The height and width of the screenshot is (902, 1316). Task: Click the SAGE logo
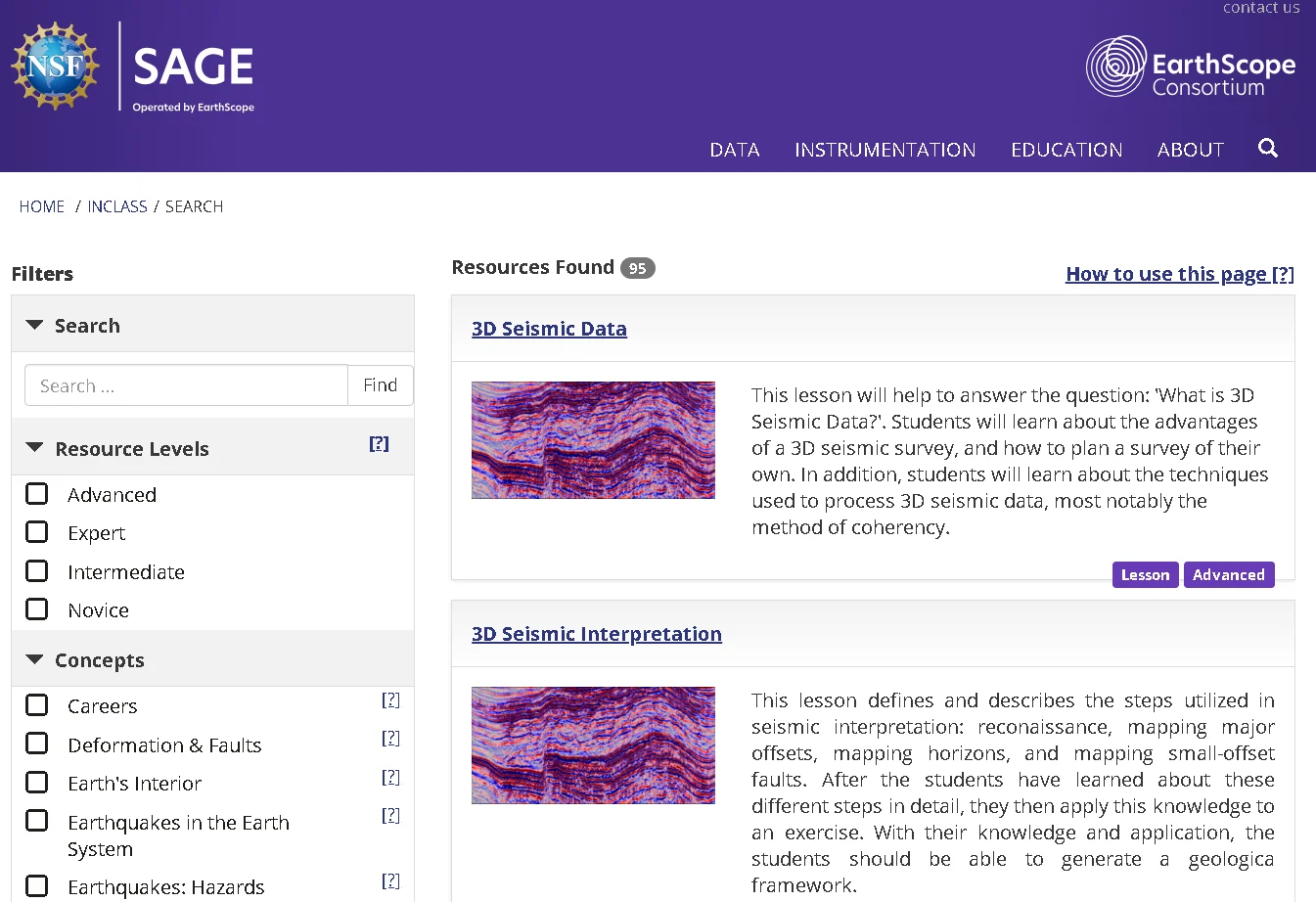coord(192,67)
